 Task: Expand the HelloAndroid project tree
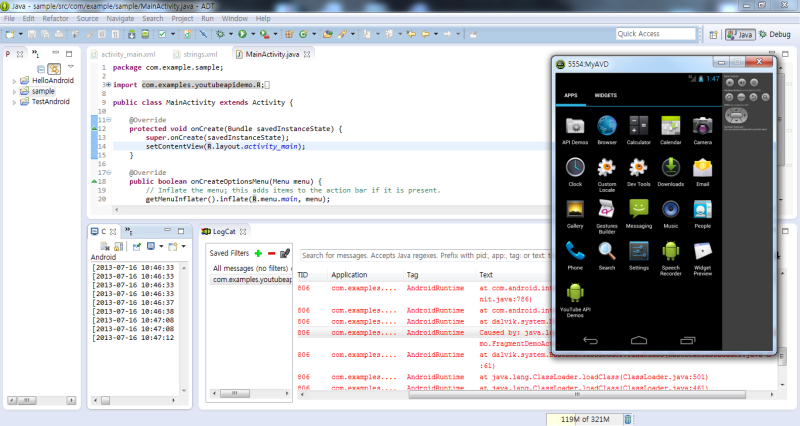14,81
